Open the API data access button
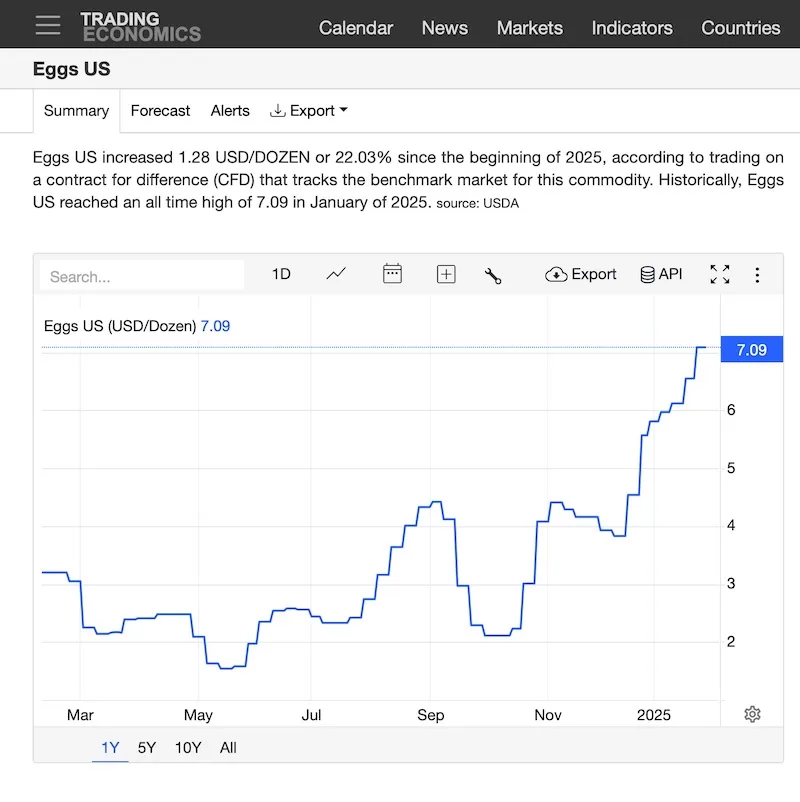The image size is (800, 802). 661,274
